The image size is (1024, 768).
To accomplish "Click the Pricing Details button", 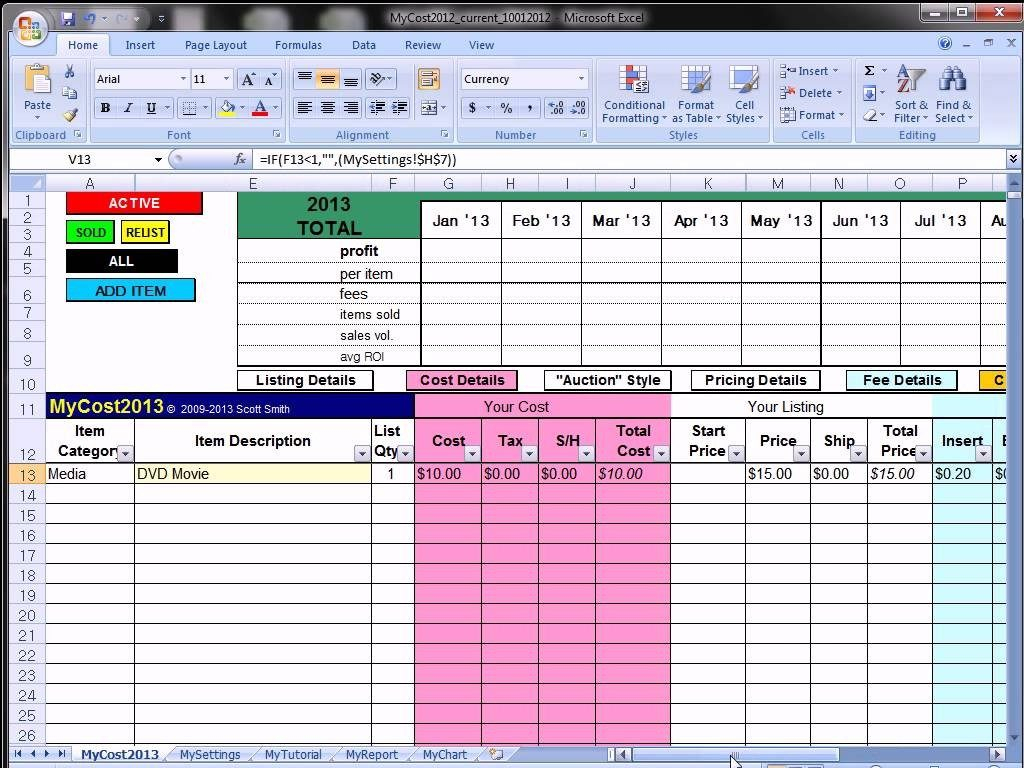I will (755, 380).
